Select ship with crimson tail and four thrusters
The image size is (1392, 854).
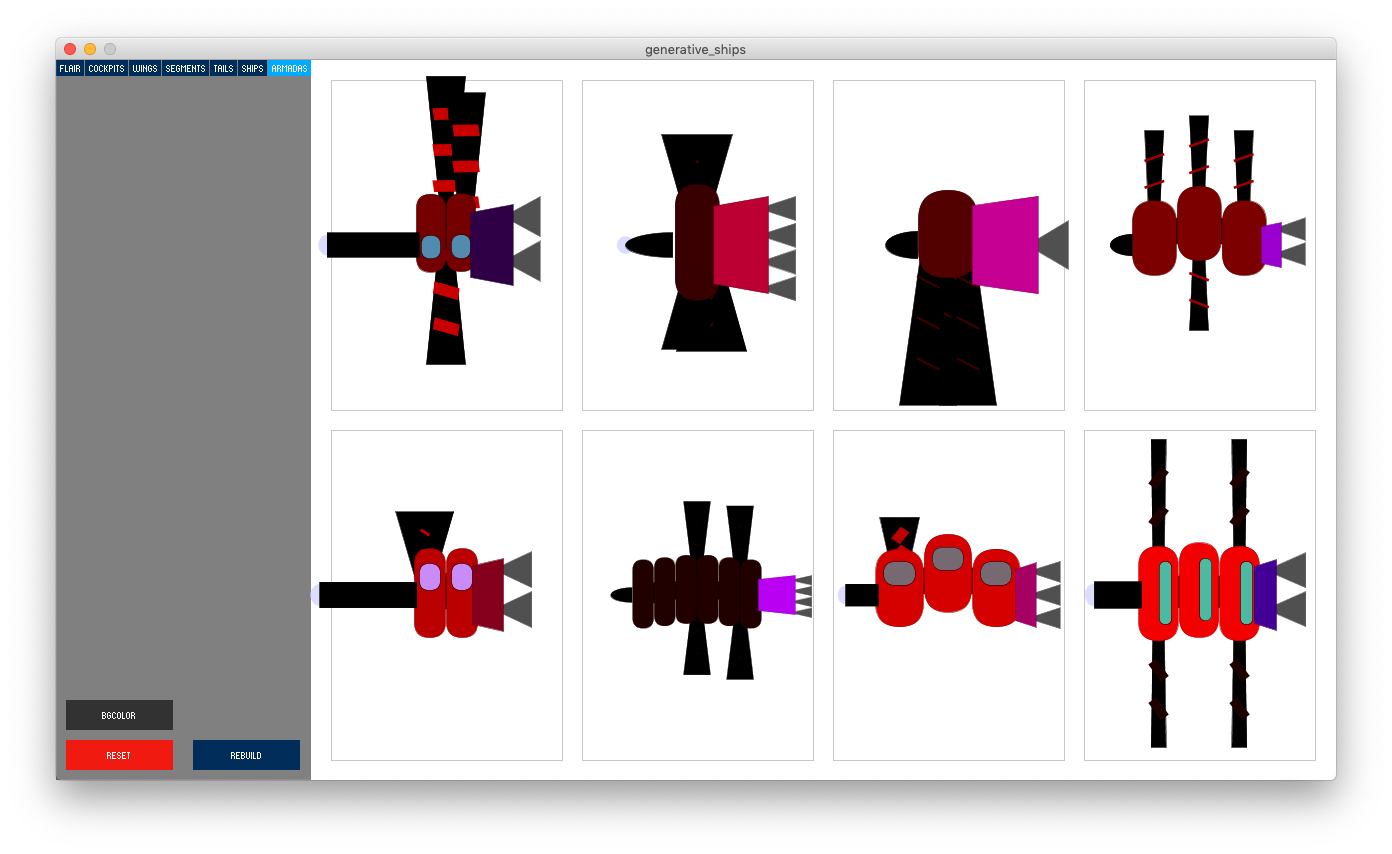(x=698, y=245)
